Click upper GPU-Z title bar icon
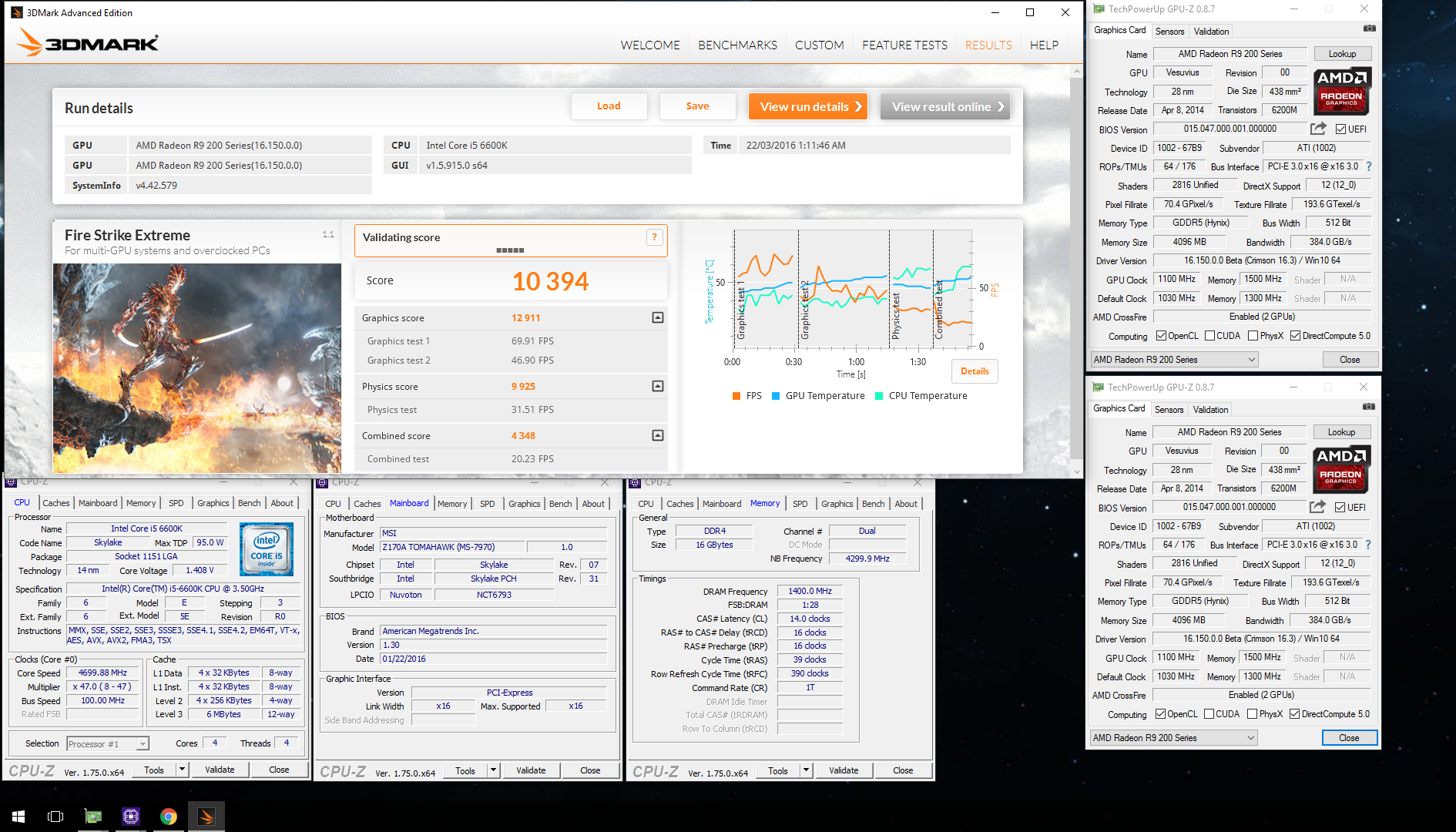The width and height of the screenshot is (1456, 832). coord(1098,9)
